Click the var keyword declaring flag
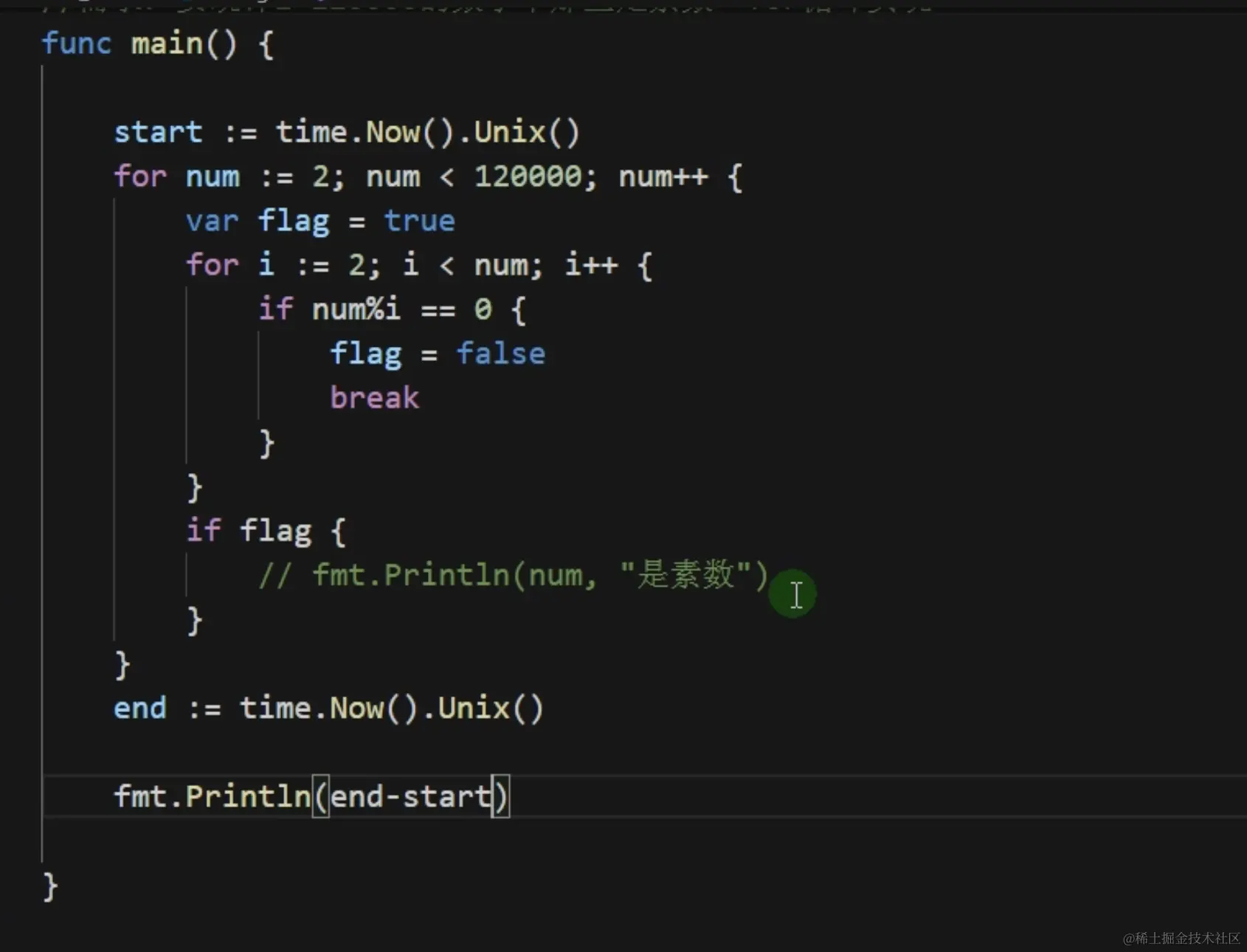 tap(211, 220)
